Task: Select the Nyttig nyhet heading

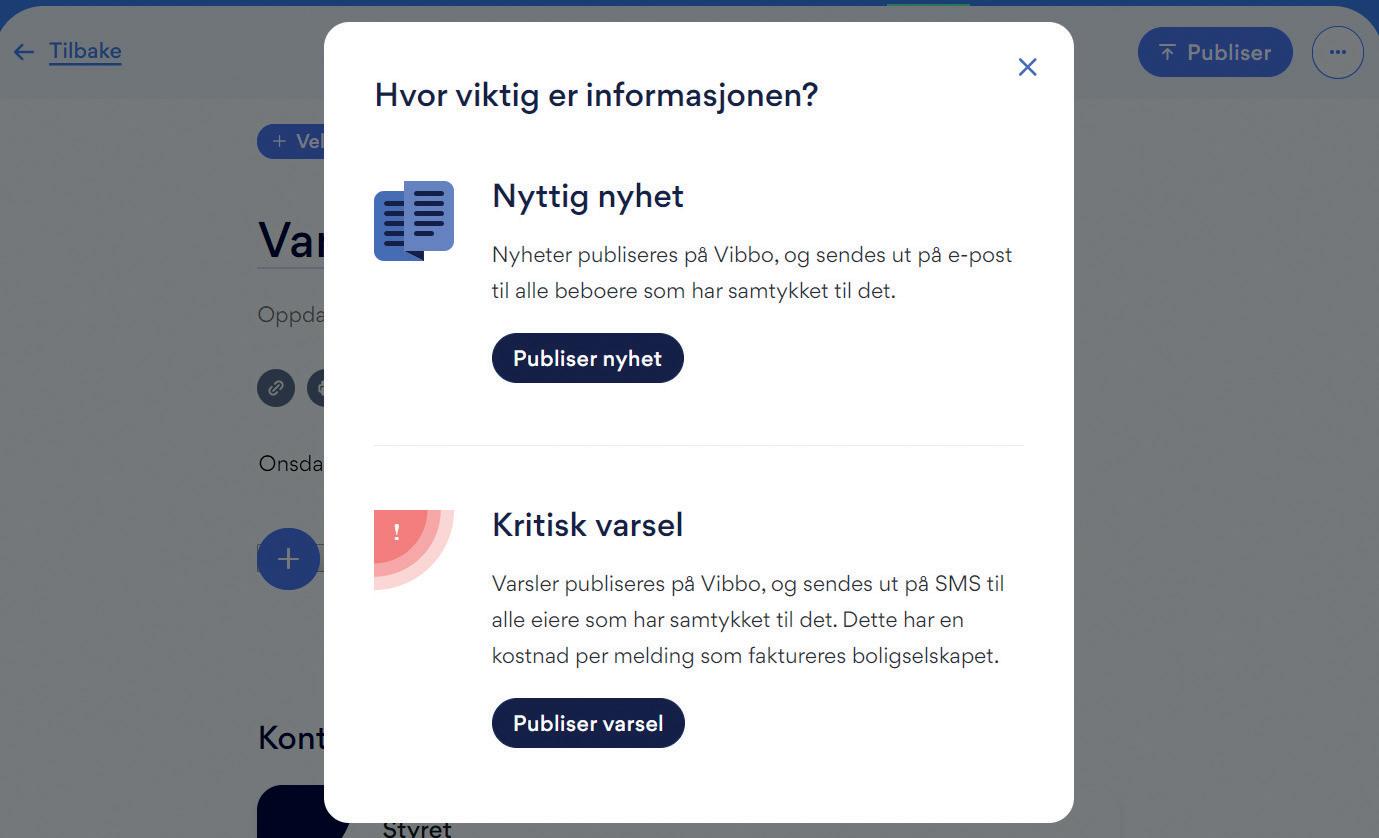Action: tap(588, 196)
